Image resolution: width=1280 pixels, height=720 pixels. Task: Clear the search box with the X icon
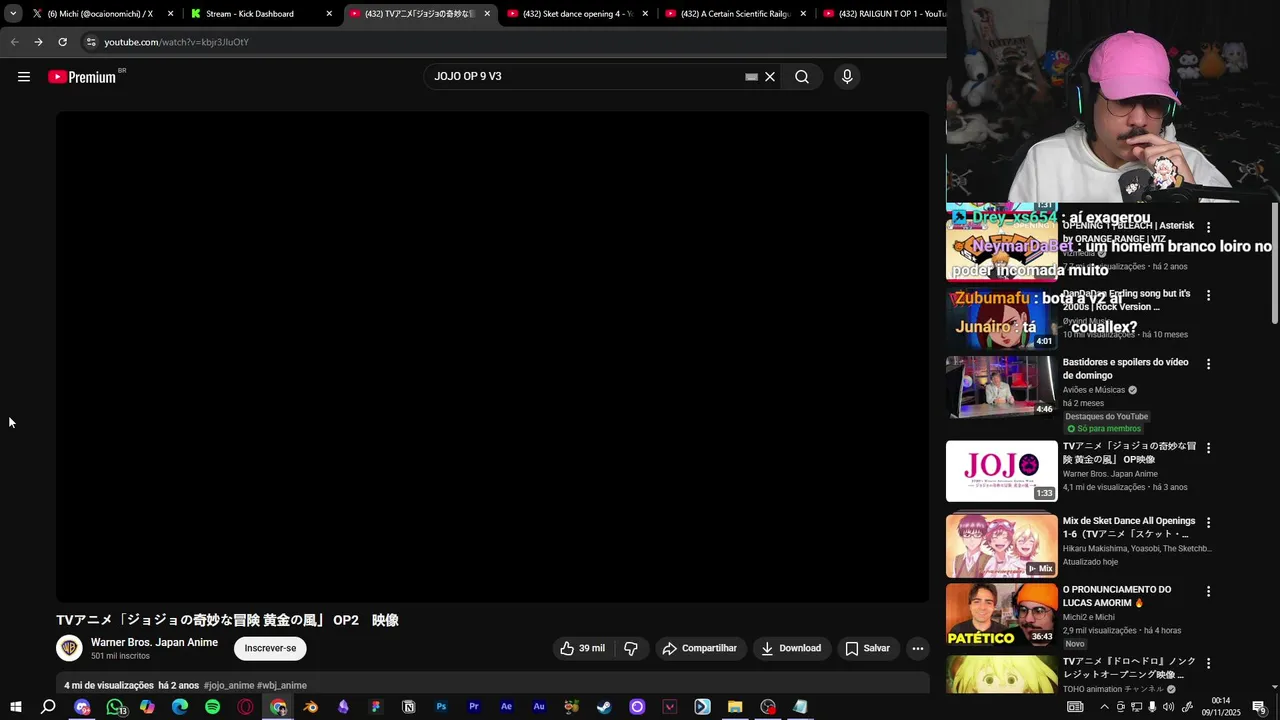pos(770,77)
